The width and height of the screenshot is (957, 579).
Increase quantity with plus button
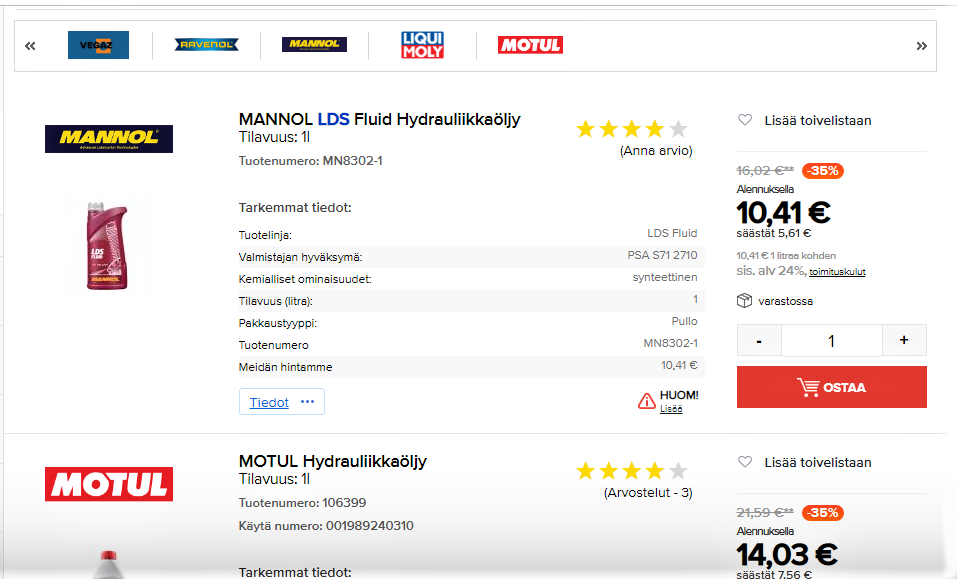(904, 340)
